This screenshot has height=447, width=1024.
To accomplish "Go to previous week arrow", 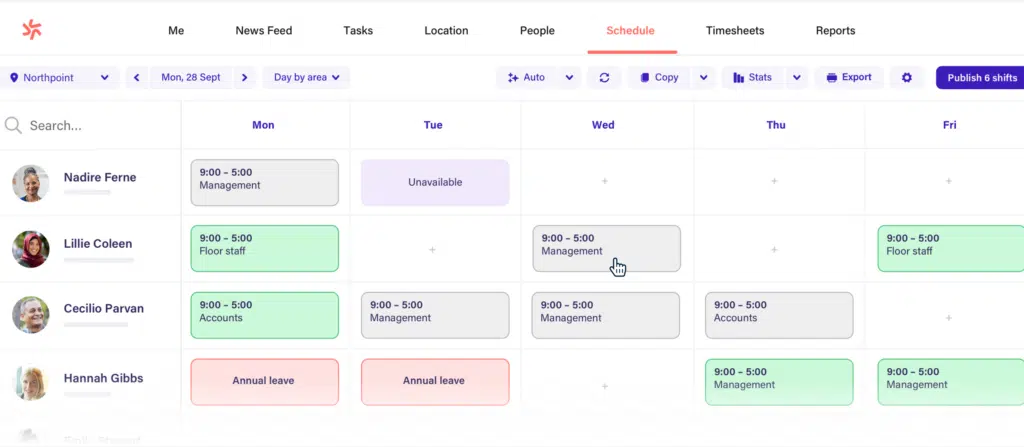I will (x=137, y=78).
